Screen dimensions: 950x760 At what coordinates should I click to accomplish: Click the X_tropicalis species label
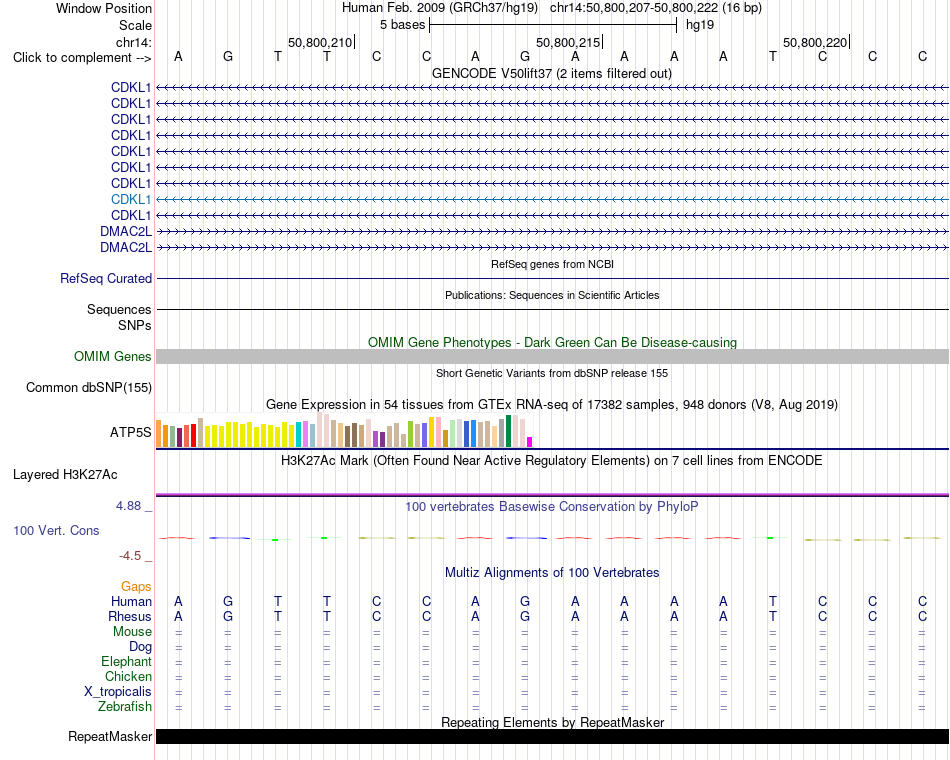click(x=118, y=692)
